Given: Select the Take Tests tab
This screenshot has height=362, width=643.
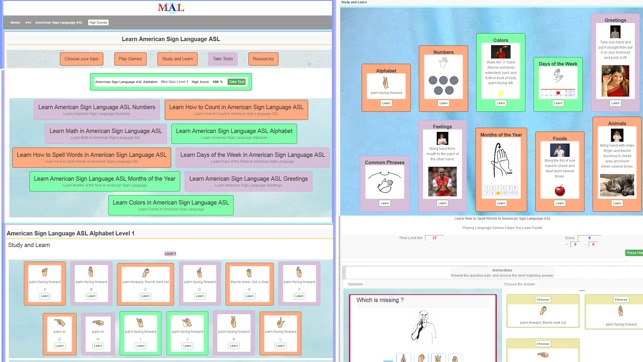Looking at the screenshot, I should pyautogui.click(x=223, y=59).
